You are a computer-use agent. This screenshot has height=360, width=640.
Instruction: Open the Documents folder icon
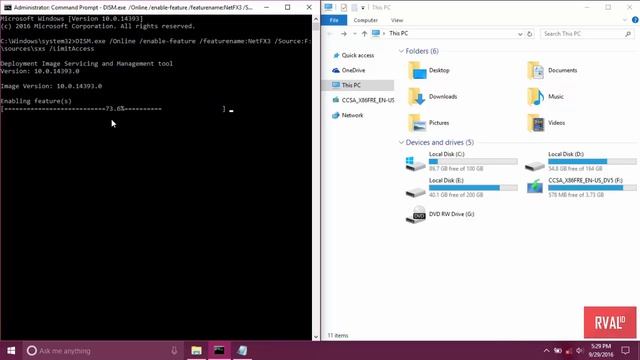tap(535, 71)
